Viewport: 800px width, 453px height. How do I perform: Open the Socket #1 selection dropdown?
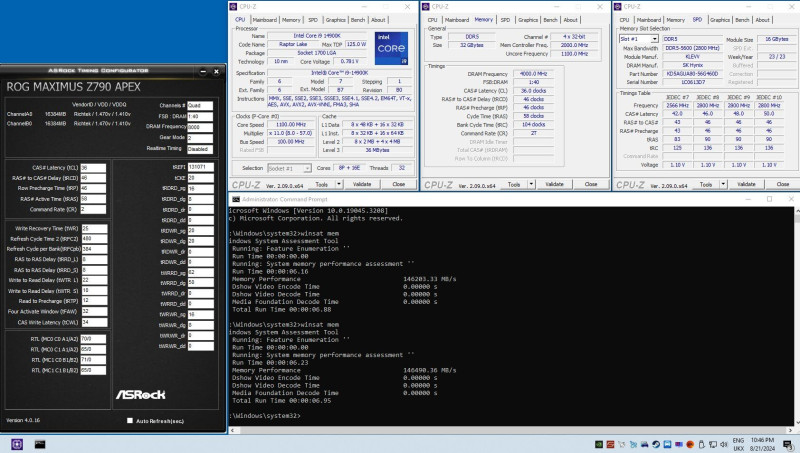coord(307,168)
